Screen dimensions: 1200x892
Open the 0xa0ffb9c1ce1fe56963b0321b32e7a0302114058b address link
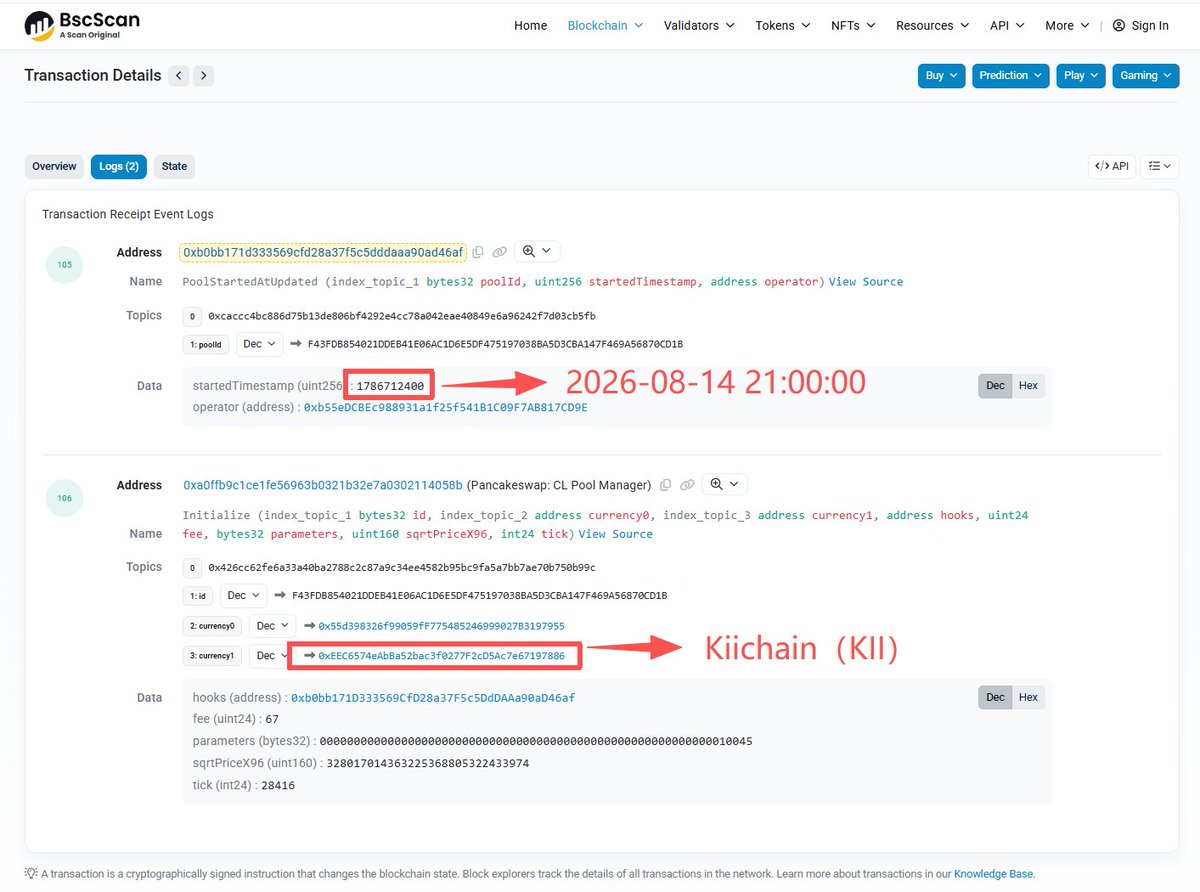click(x=323, y=485)
